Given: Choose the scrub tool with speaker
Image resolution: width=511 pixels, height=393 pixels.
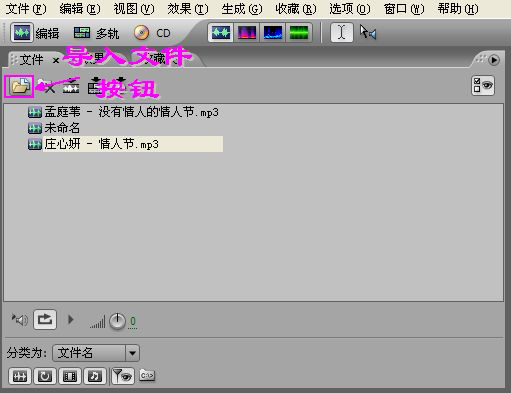Looking at the screenshot, I should [368, 33].
